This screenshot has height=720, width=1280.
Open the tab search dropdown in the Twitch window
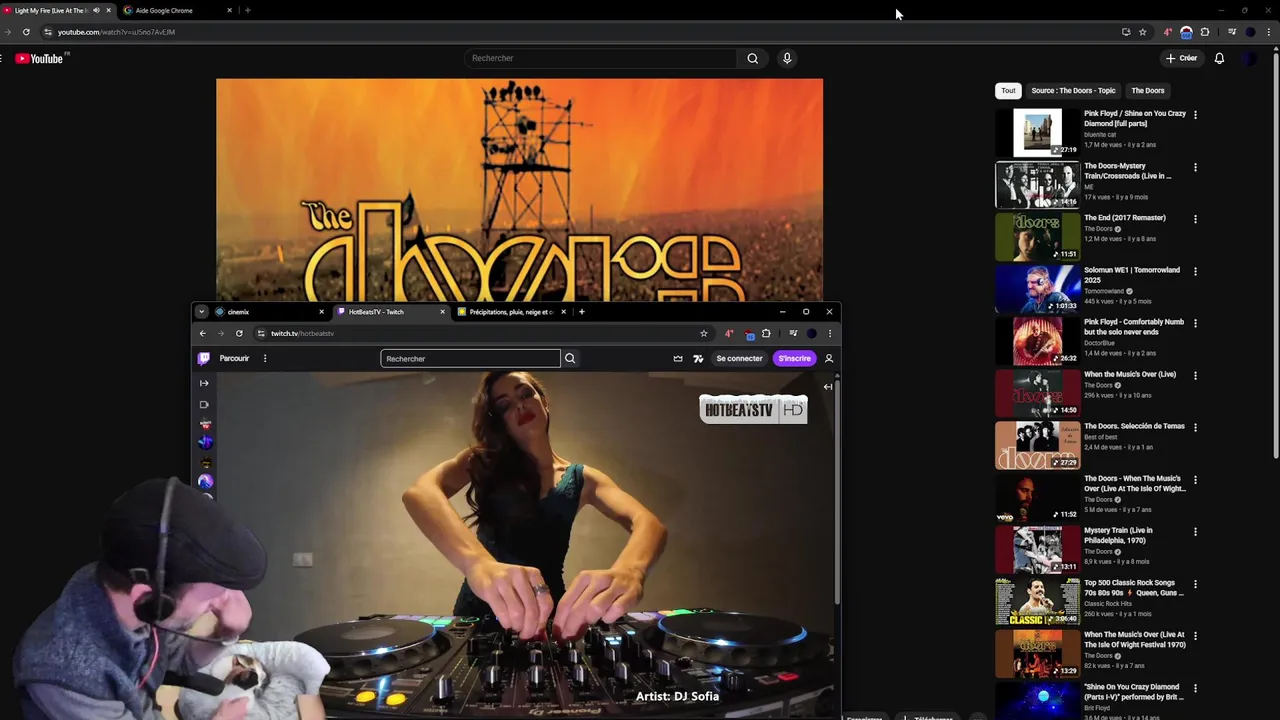201,312
